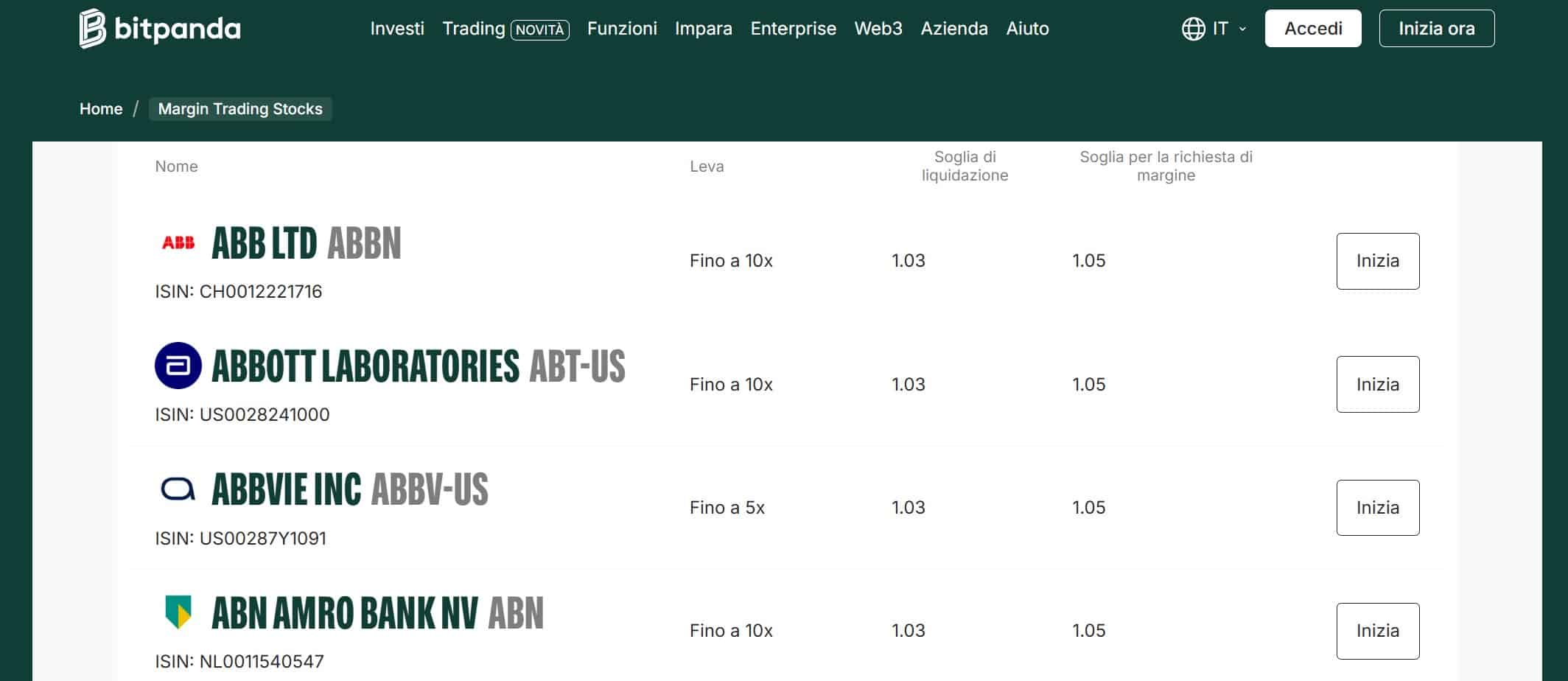This screenshot has width=1568, height=681.
Task: Click Fino a 10x for ABN AMRO
Action: point(731,631)
